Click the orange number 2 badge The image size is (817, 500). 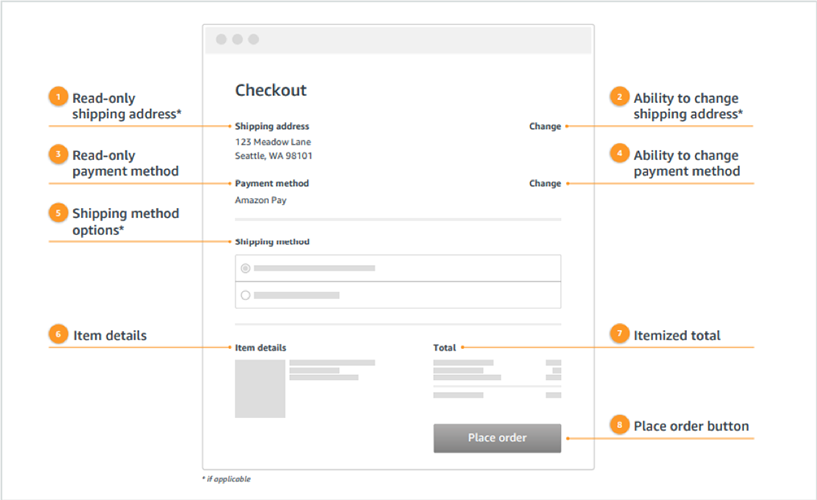(619, 98)
